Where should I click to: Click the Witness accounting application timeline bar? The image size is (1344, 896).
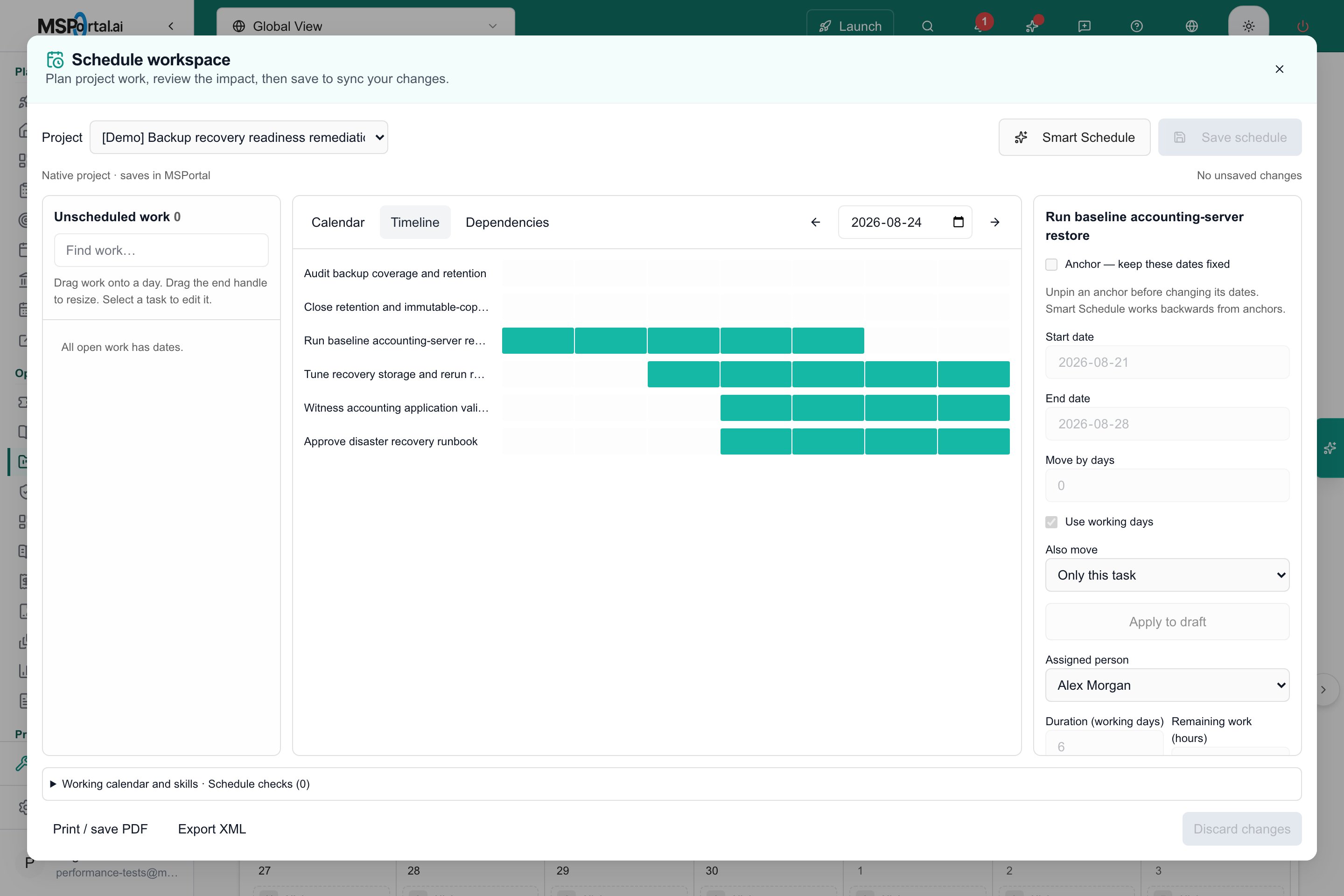click(x=865, y=408)
